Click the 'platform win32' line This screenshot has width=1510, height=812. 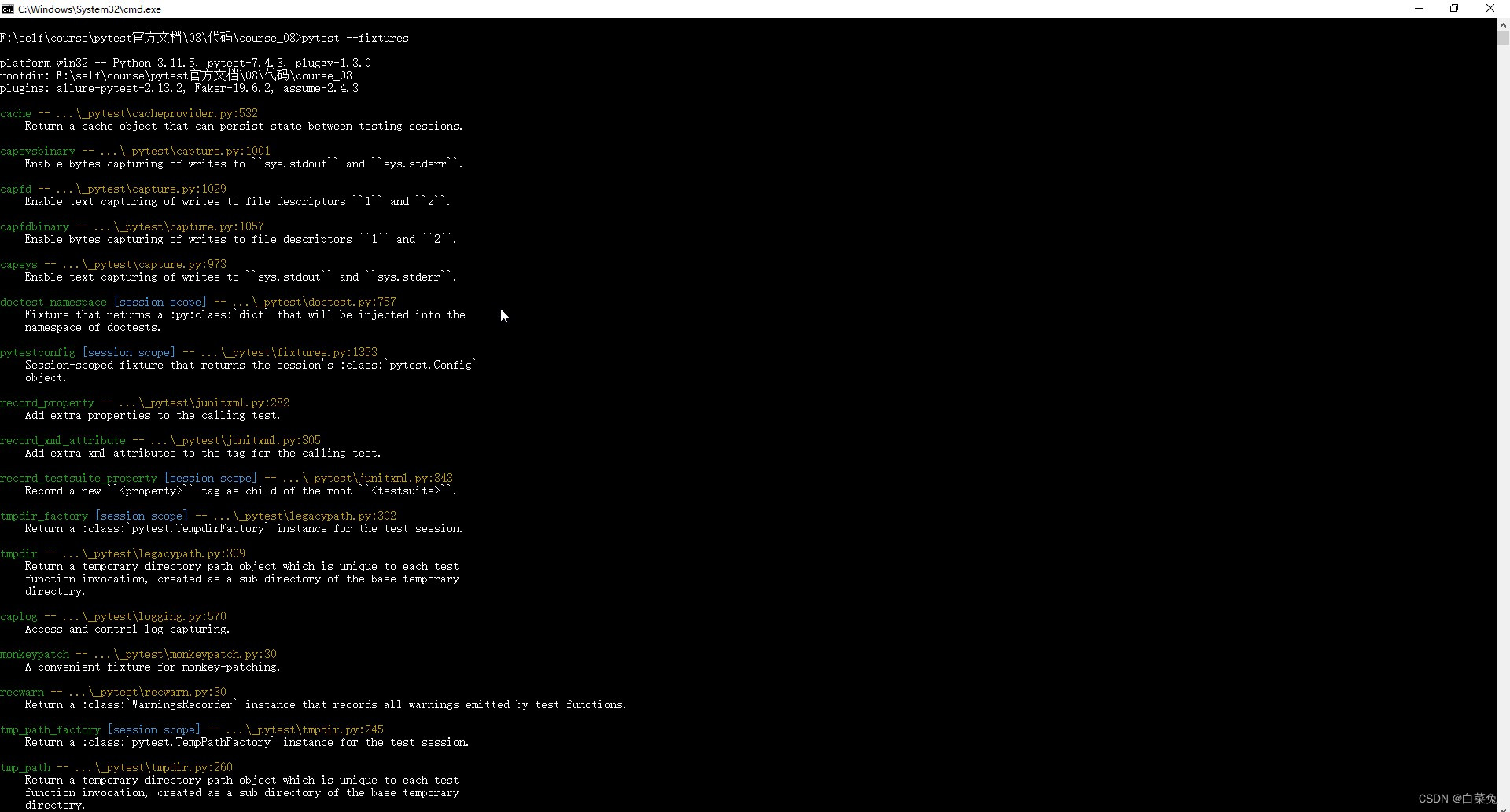pos(186,63)
